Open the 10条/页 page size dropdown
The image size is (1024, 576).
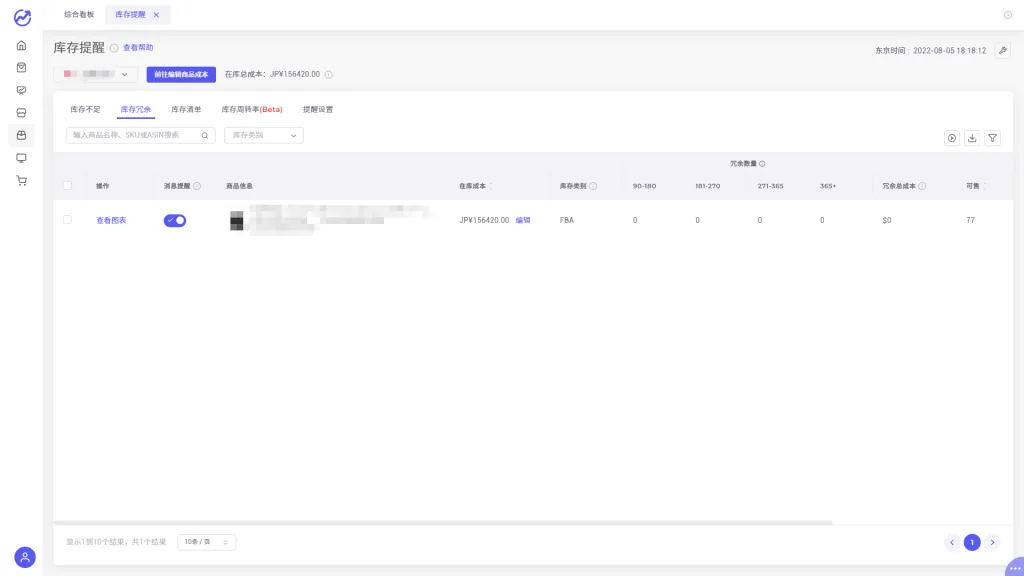tap(206, 542)
